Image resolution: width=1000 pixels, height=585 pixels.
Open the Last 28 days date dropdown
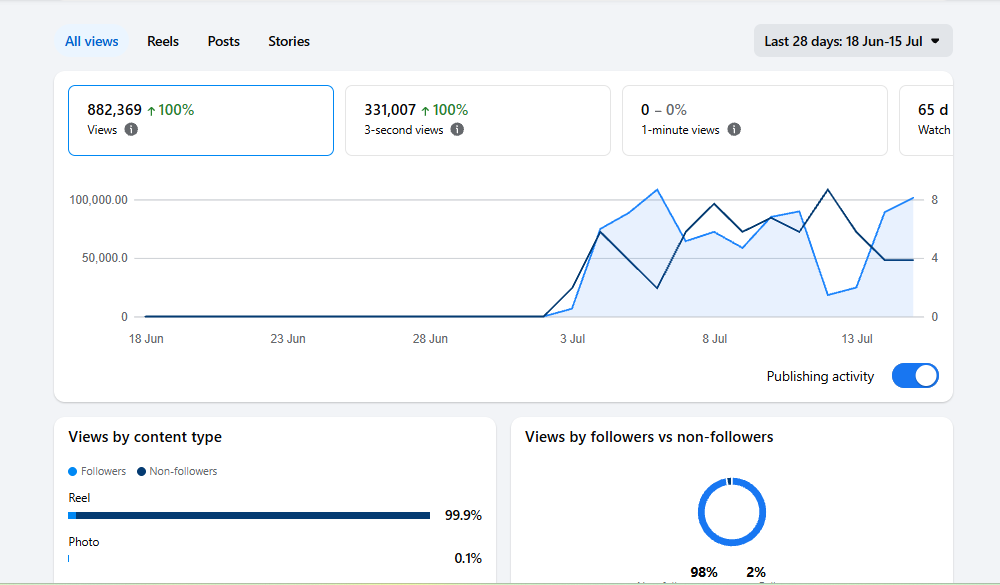click(x=853, y=41)
